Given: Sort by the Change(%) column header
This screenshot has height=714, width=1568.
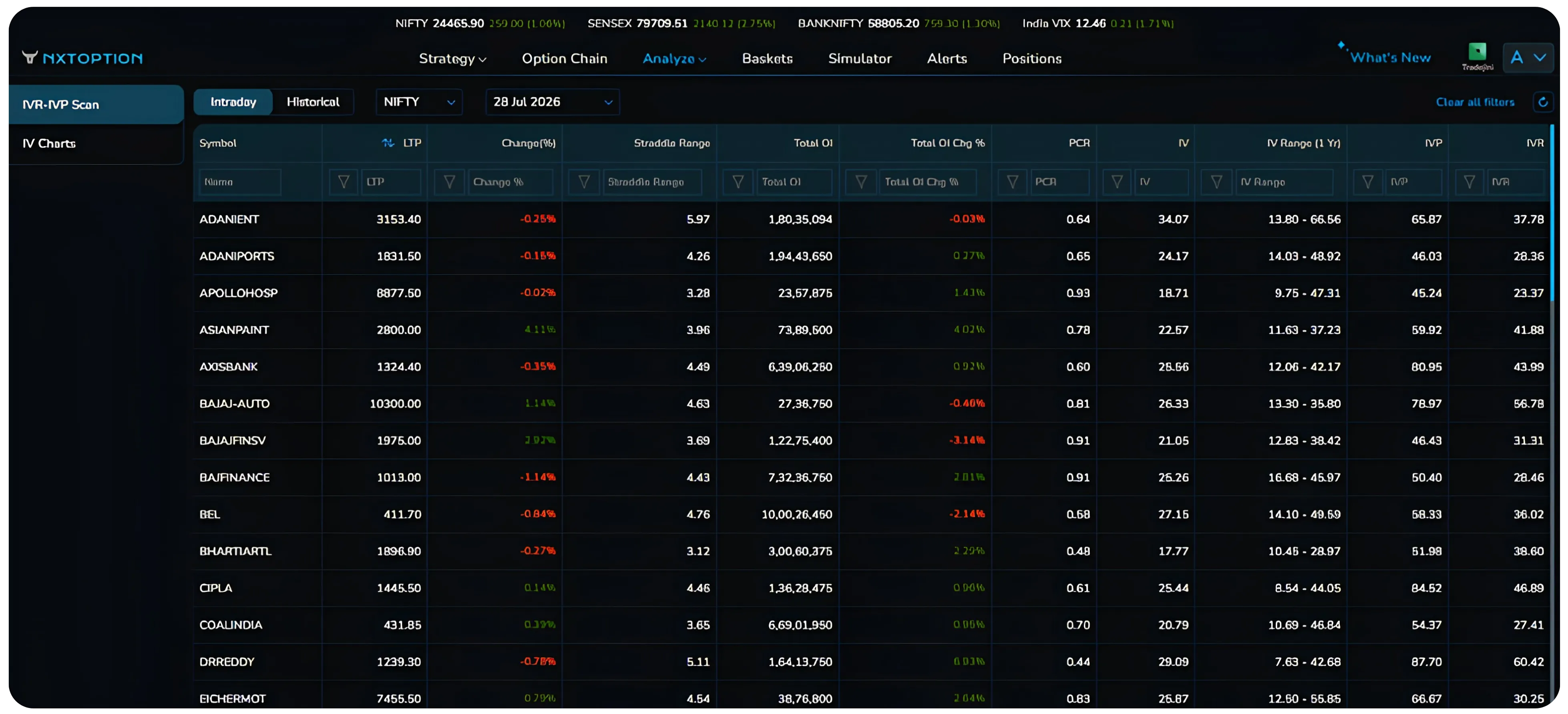Looking at the screenshot, I should 529,143.
